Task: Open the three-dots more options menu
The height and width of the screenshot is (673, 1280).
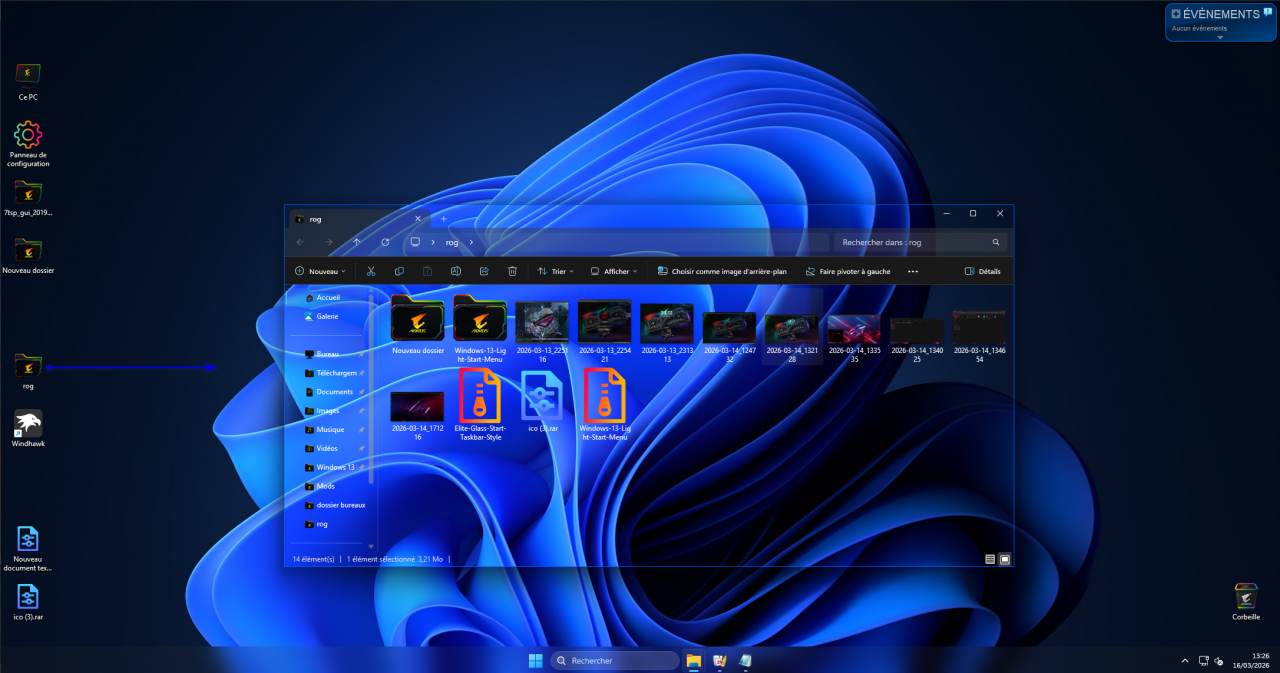Action: (x=912, y=271)
